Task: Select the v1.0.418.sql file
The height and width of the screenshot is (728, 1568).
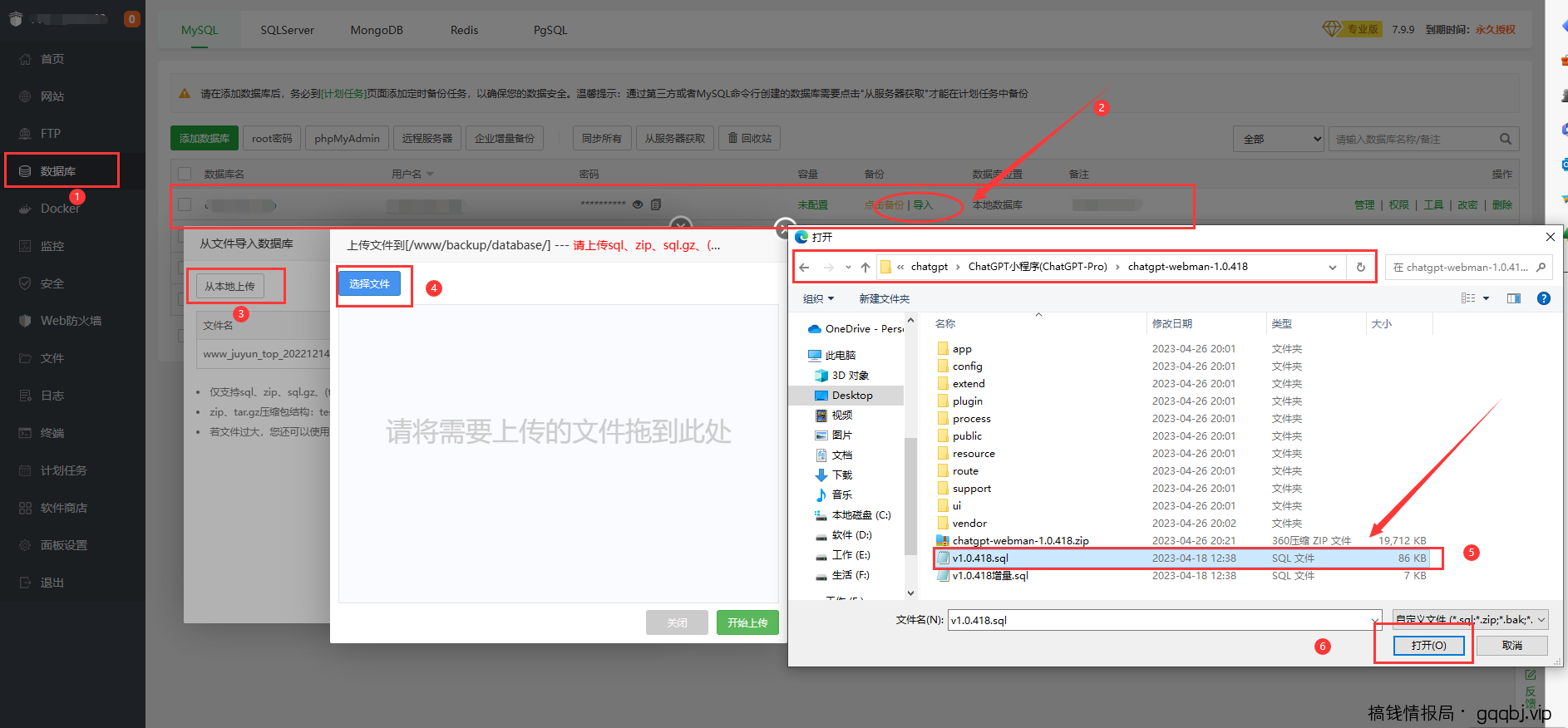Action: 1182,558
